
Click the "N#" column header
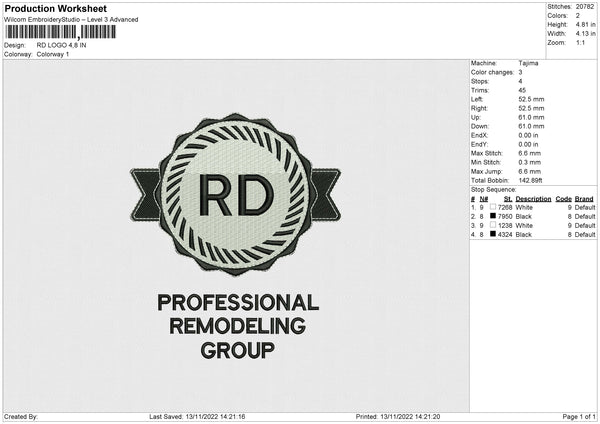tap(484, 199)
